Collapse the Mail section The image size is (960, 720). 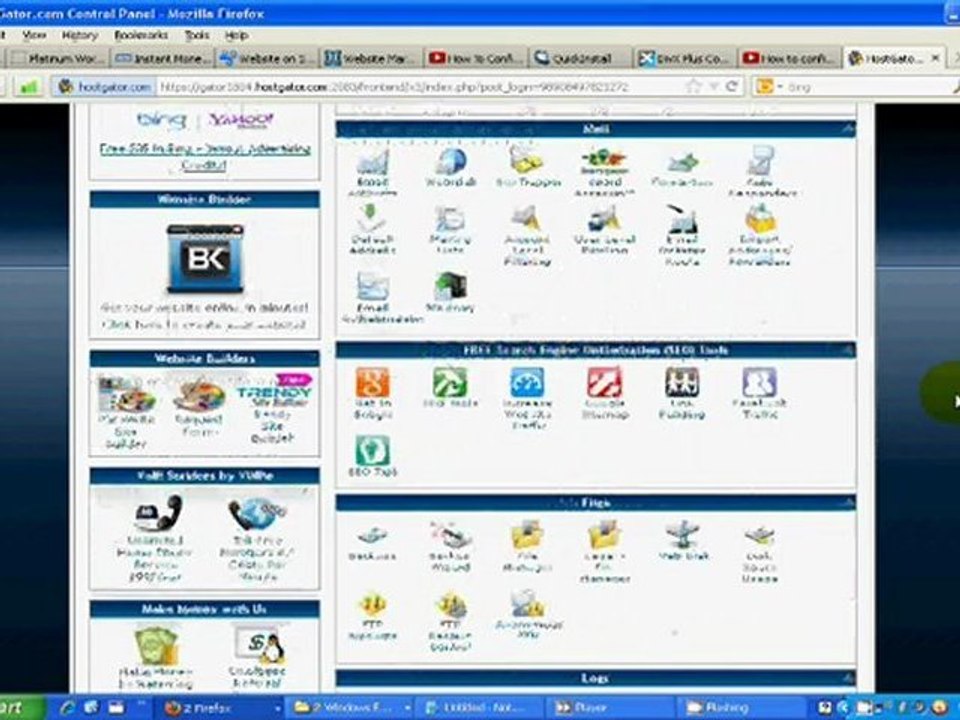click(847, 129)
